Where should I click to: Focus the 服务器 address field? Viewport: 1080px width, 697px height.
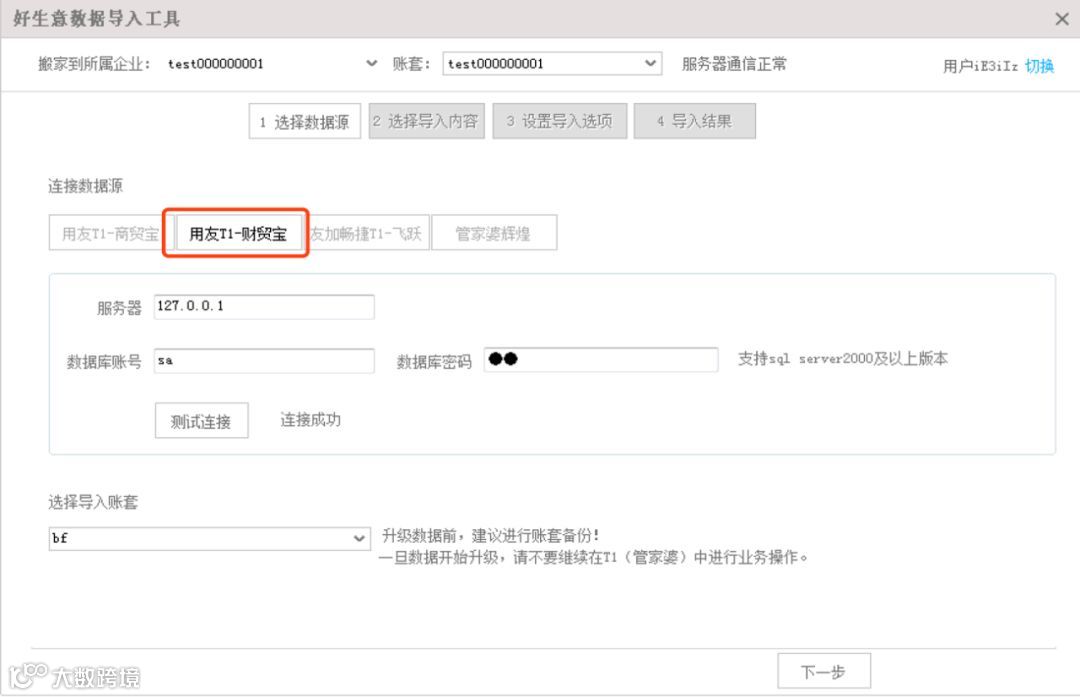coord(264,306)
